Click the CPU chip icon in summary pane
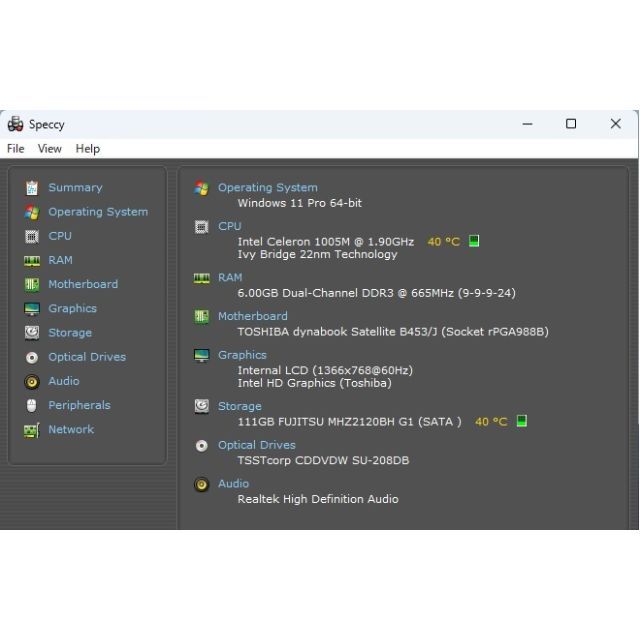Image resolution: width=640 pixels, height=640 pixels. (x=201, y=227)
